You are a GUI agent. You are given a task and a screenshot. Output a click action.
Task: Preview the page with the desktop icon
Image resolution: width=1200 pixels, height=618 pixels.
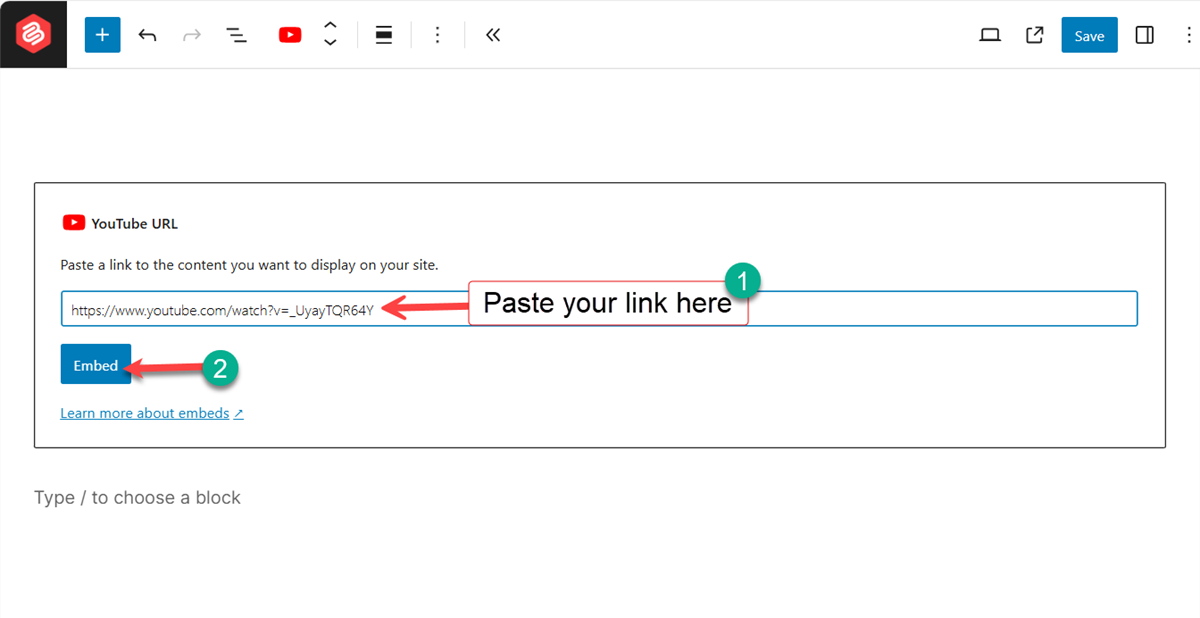[989, 34]
